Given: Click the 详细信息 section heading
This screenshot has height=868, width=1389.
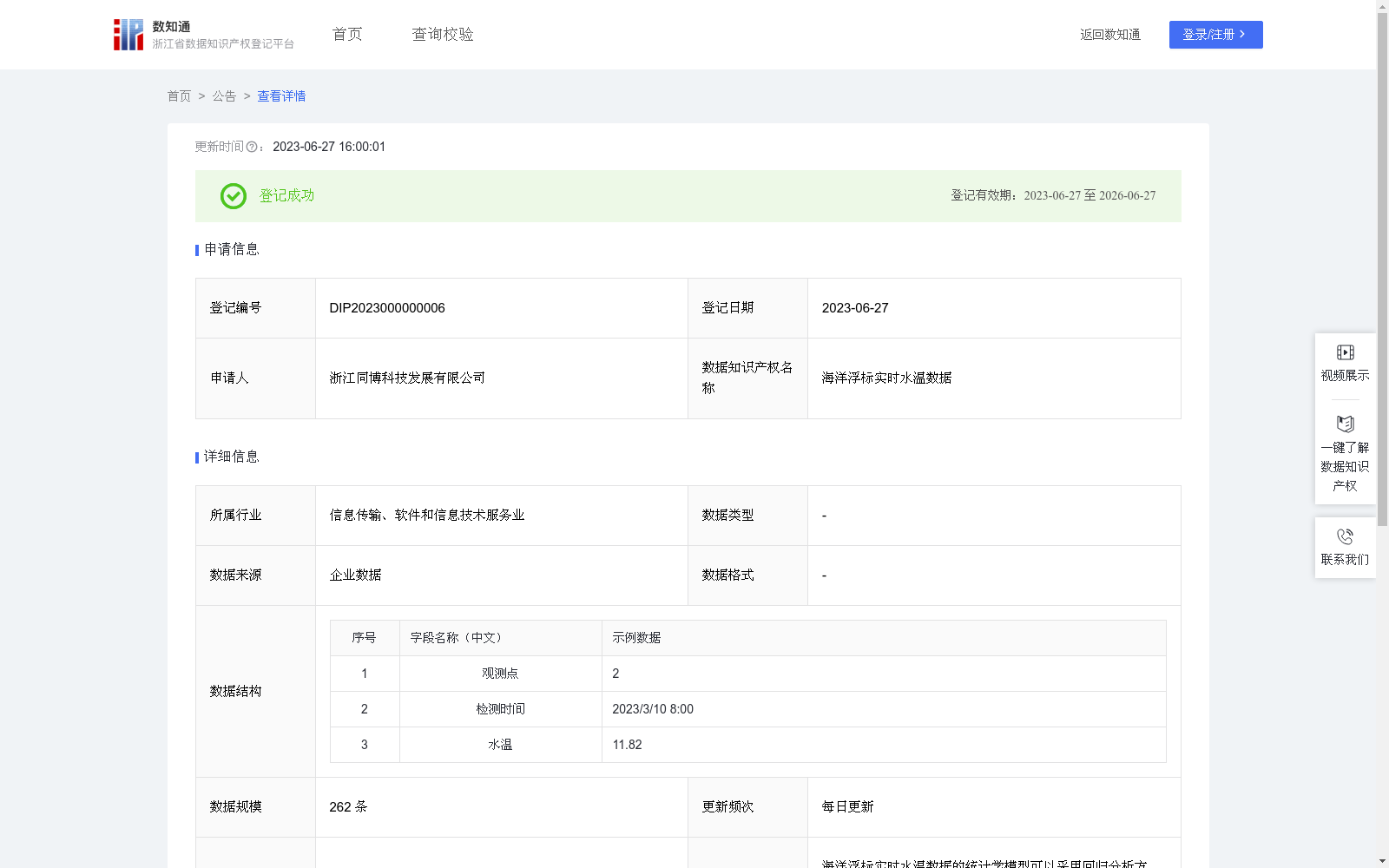Looking at the screenshot, I should [231, 457].
